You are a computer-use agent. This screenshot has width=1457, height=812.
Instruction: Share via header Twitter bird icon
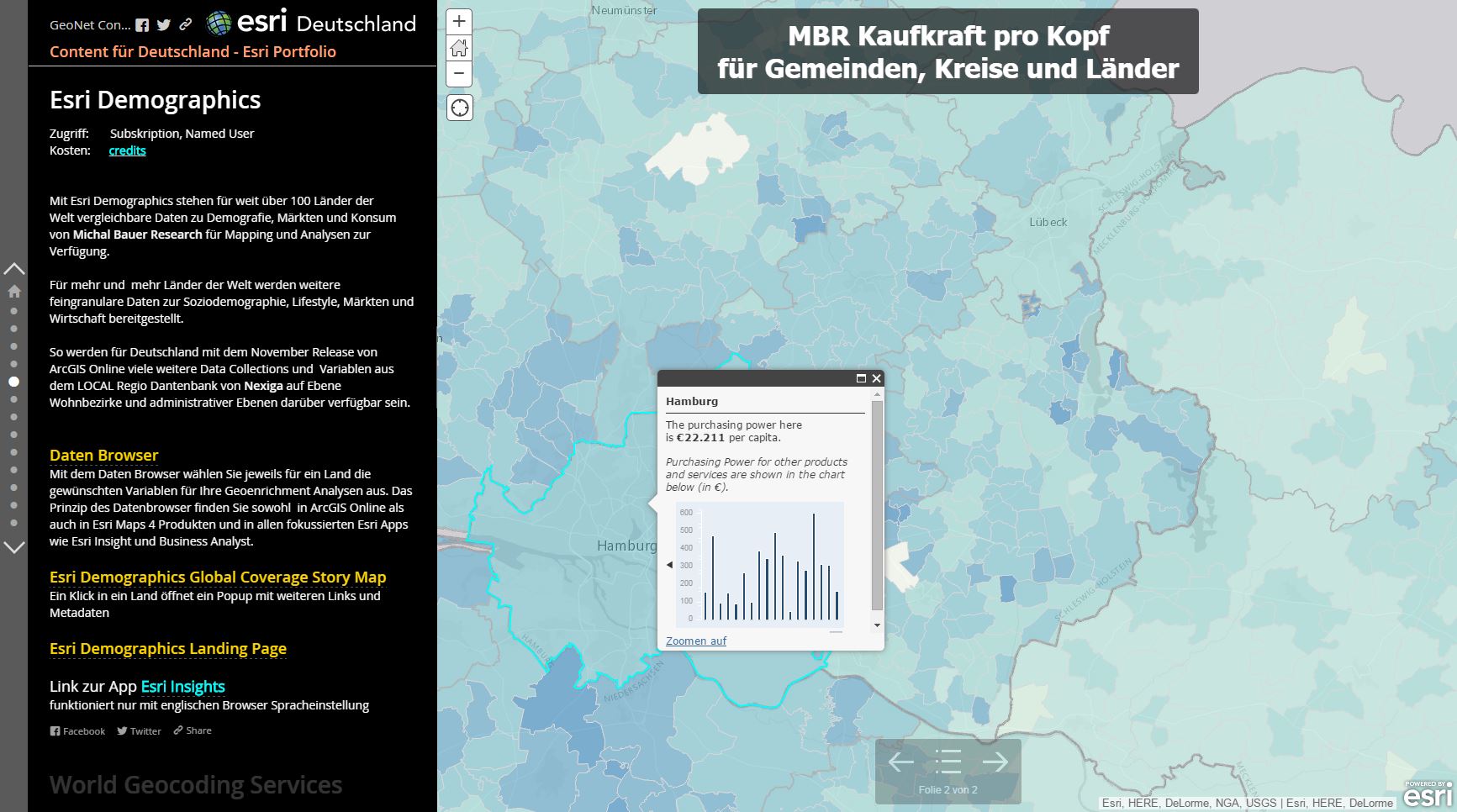point(164,25)
